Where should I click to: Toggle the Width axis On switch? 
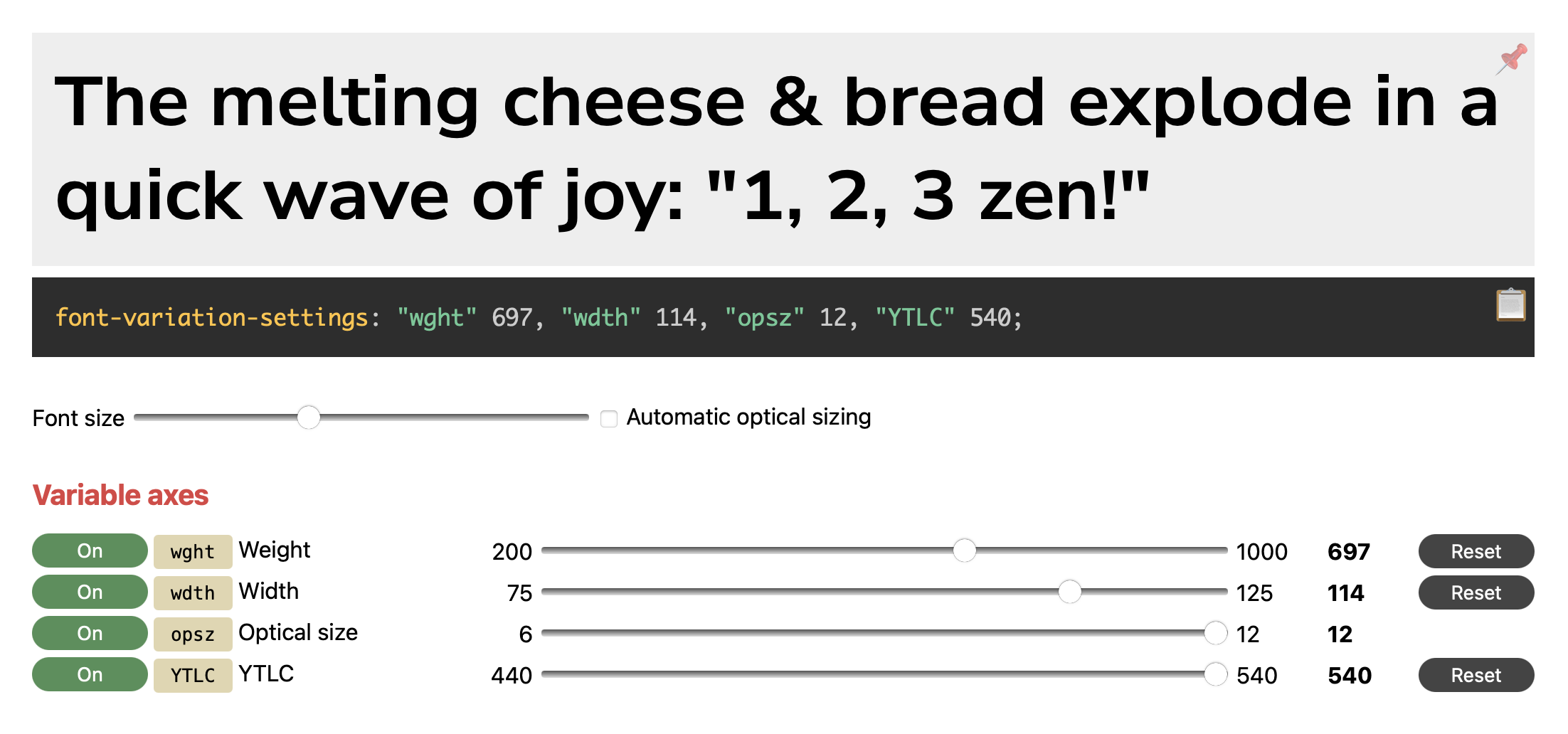point(90,592)
